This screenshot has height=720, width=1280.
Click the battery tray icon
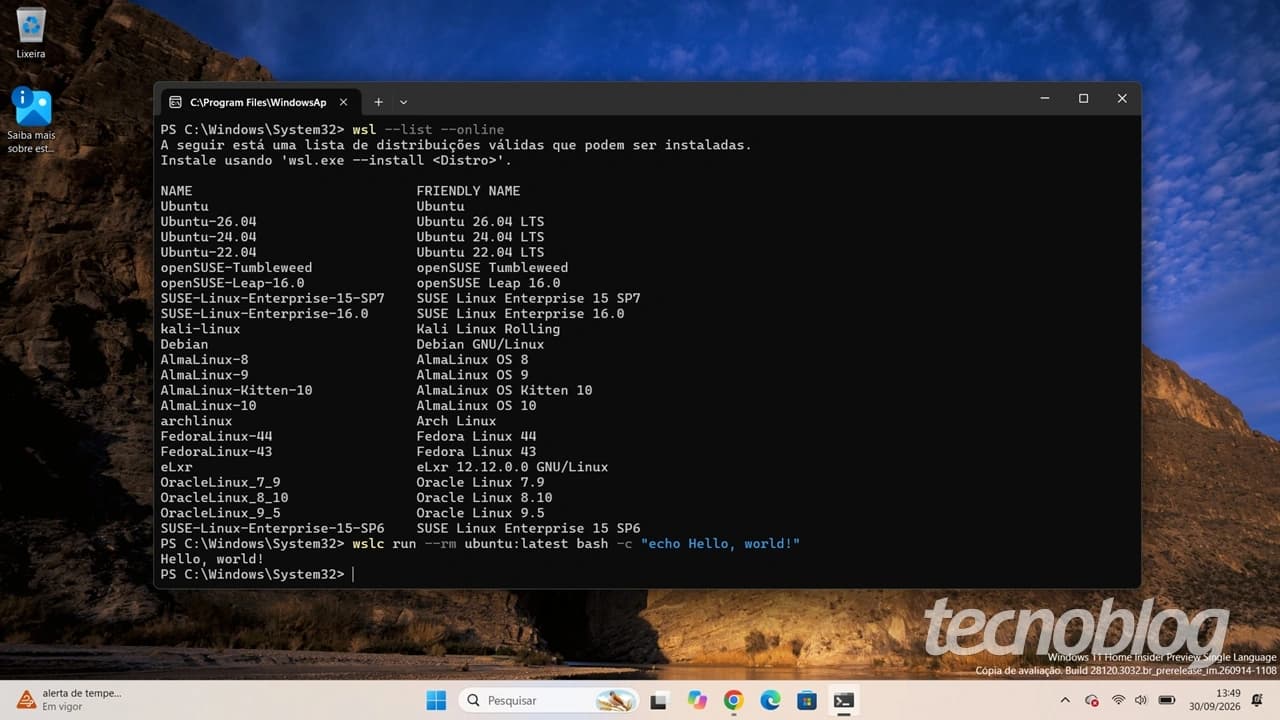1166,700
